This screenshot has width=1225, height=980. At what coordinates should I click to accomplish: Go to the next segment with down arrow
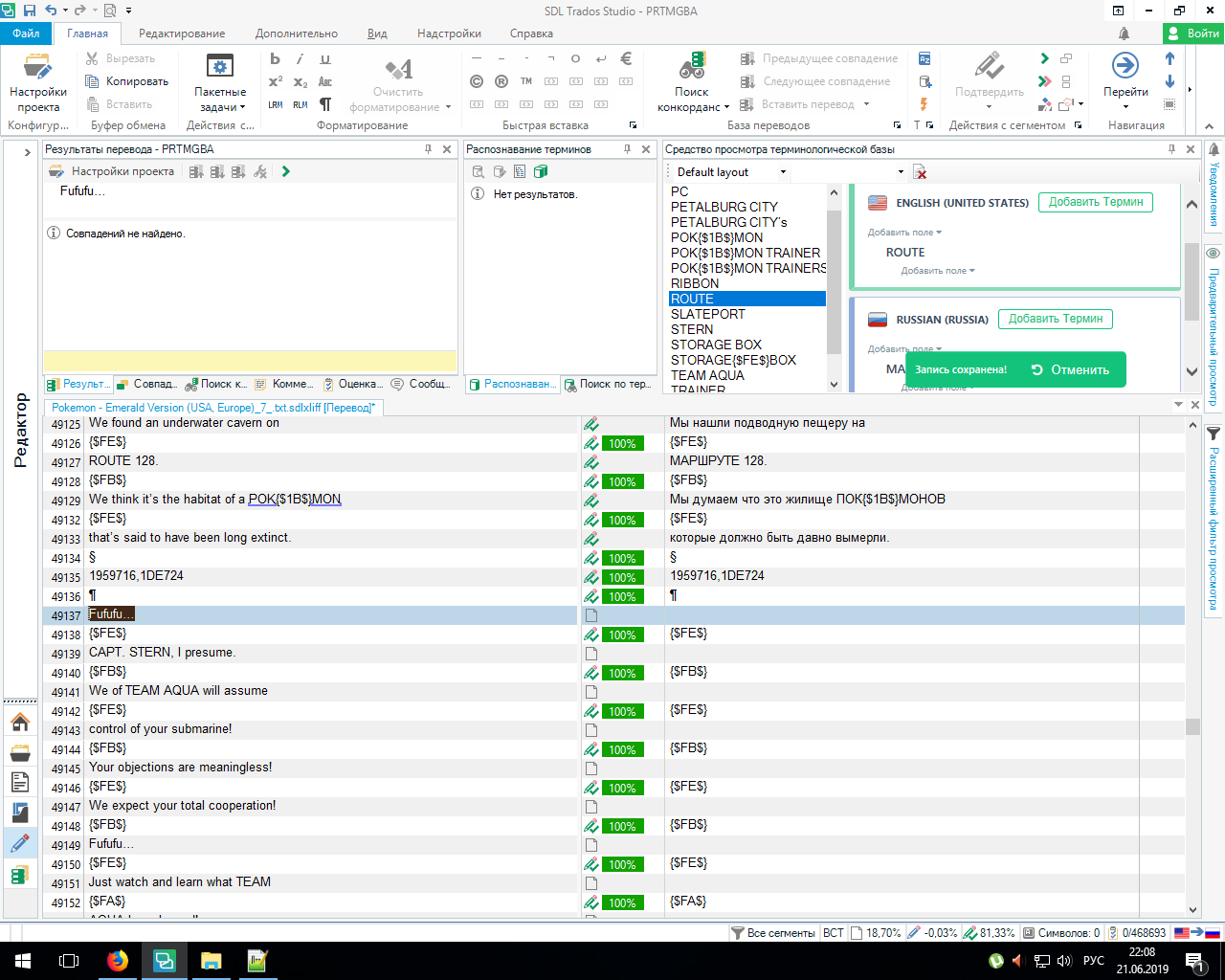click(1169, 81)
